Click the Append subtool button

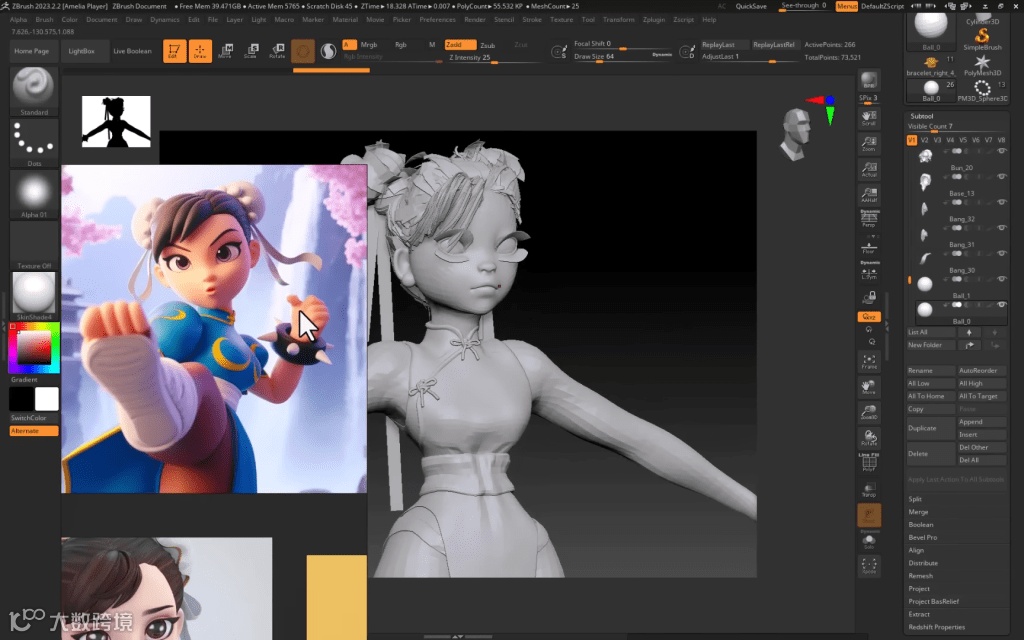pyautogui.click(x=982, y=422)
